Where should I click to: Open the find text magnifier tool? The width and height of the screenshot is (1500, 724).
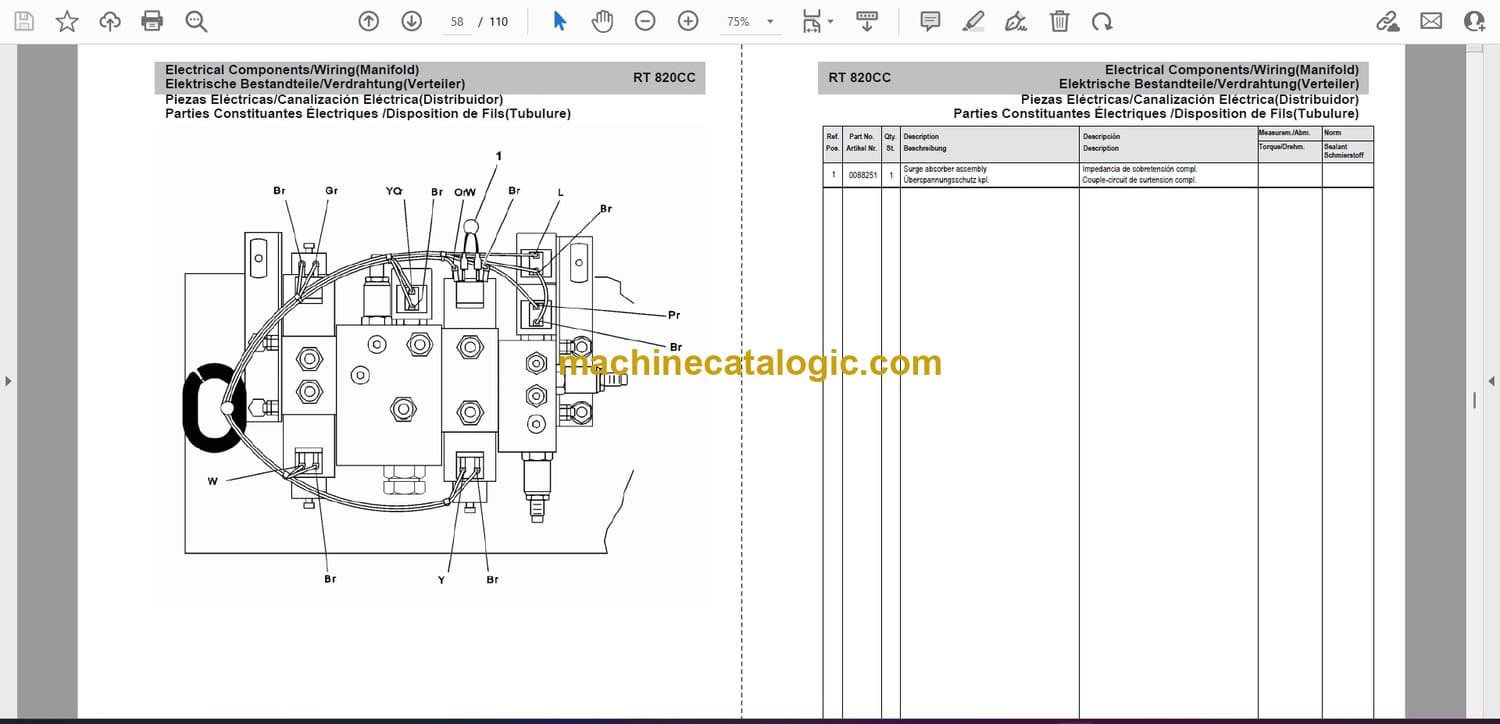click(196, 21)
